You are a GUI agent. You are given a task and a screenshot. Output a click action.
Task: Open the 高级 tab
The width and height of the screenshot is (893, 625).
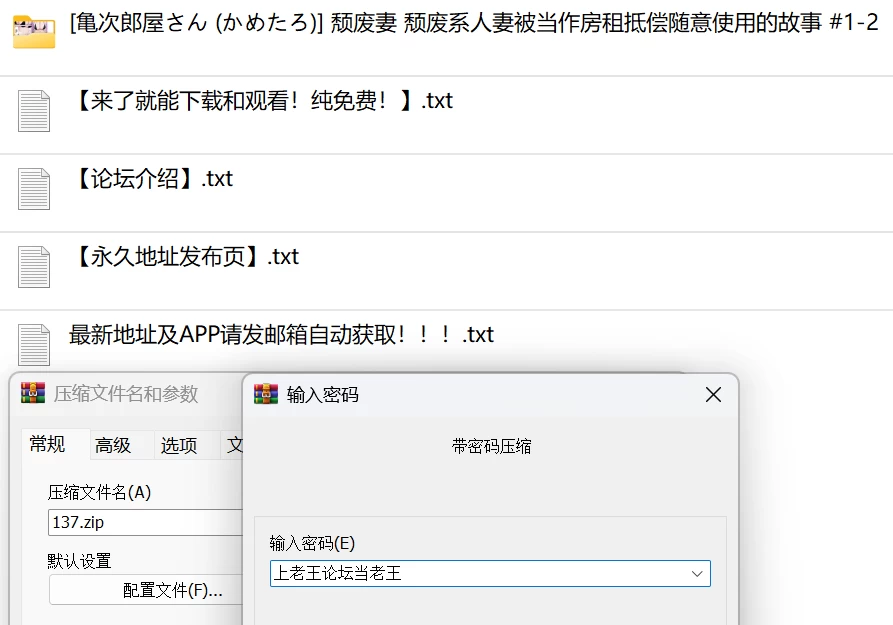coord(113,445)
